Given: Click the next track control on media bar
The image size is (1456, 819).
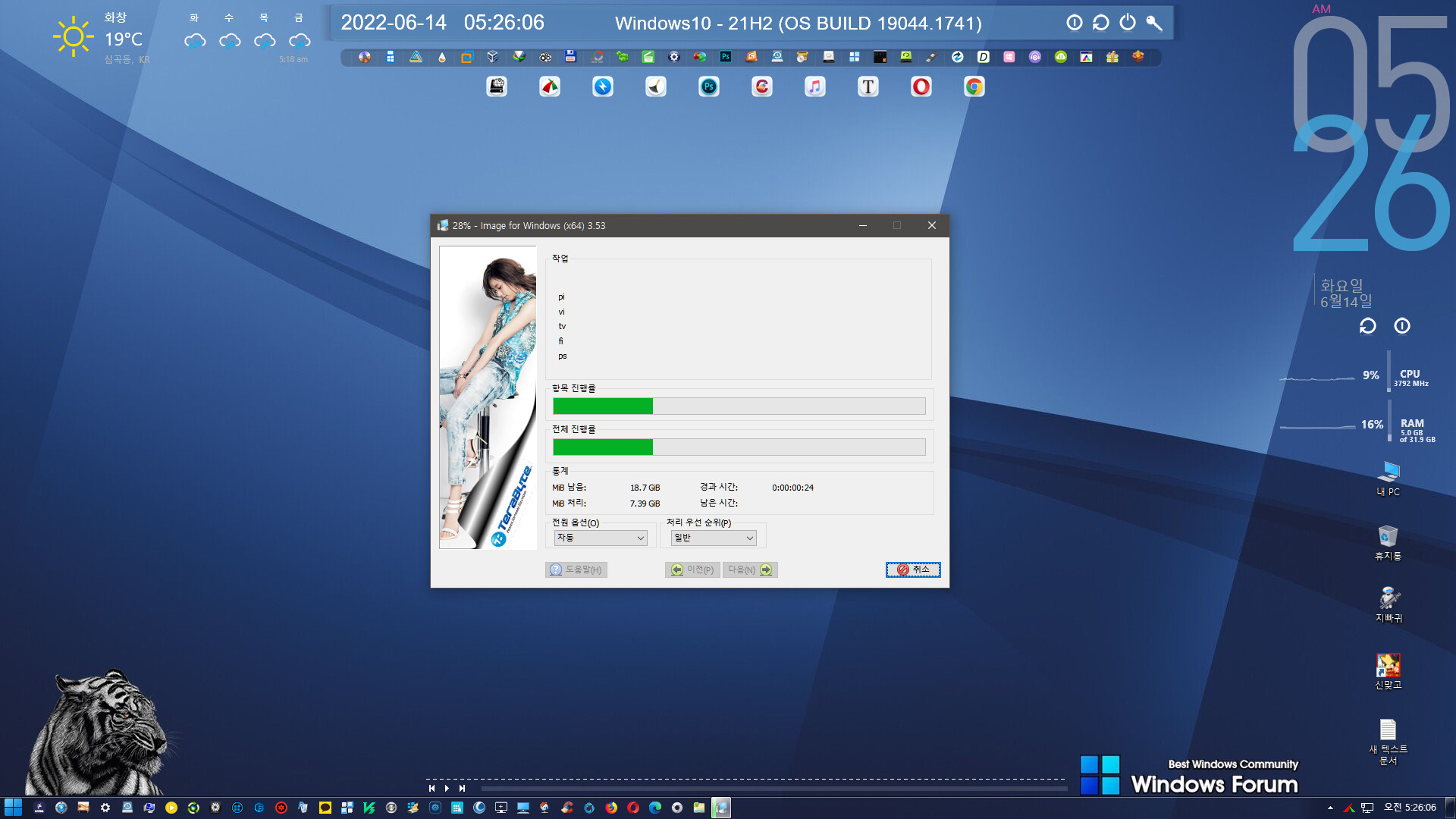Looking at the screenshot, I should pos(462,789).
